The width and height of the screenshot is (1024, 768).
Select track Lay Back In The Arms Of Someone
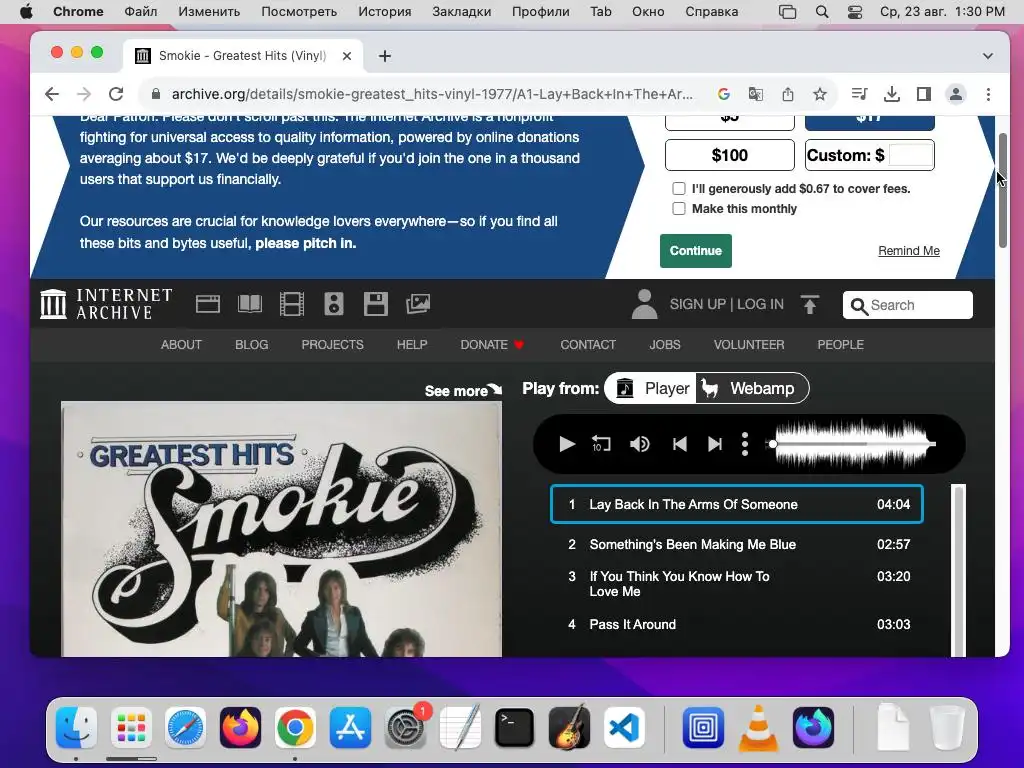click(737, 504)
